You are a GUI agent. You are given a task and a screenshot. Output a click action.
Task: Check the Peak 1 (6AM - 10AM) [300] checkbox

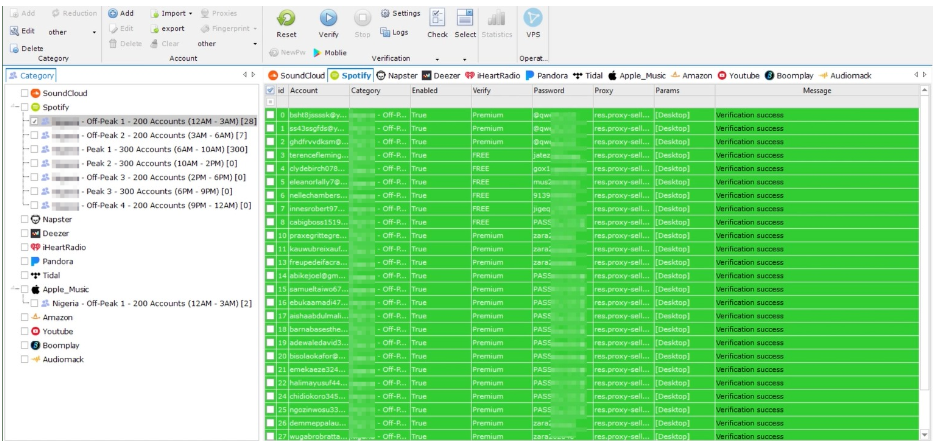coord(35,149)
